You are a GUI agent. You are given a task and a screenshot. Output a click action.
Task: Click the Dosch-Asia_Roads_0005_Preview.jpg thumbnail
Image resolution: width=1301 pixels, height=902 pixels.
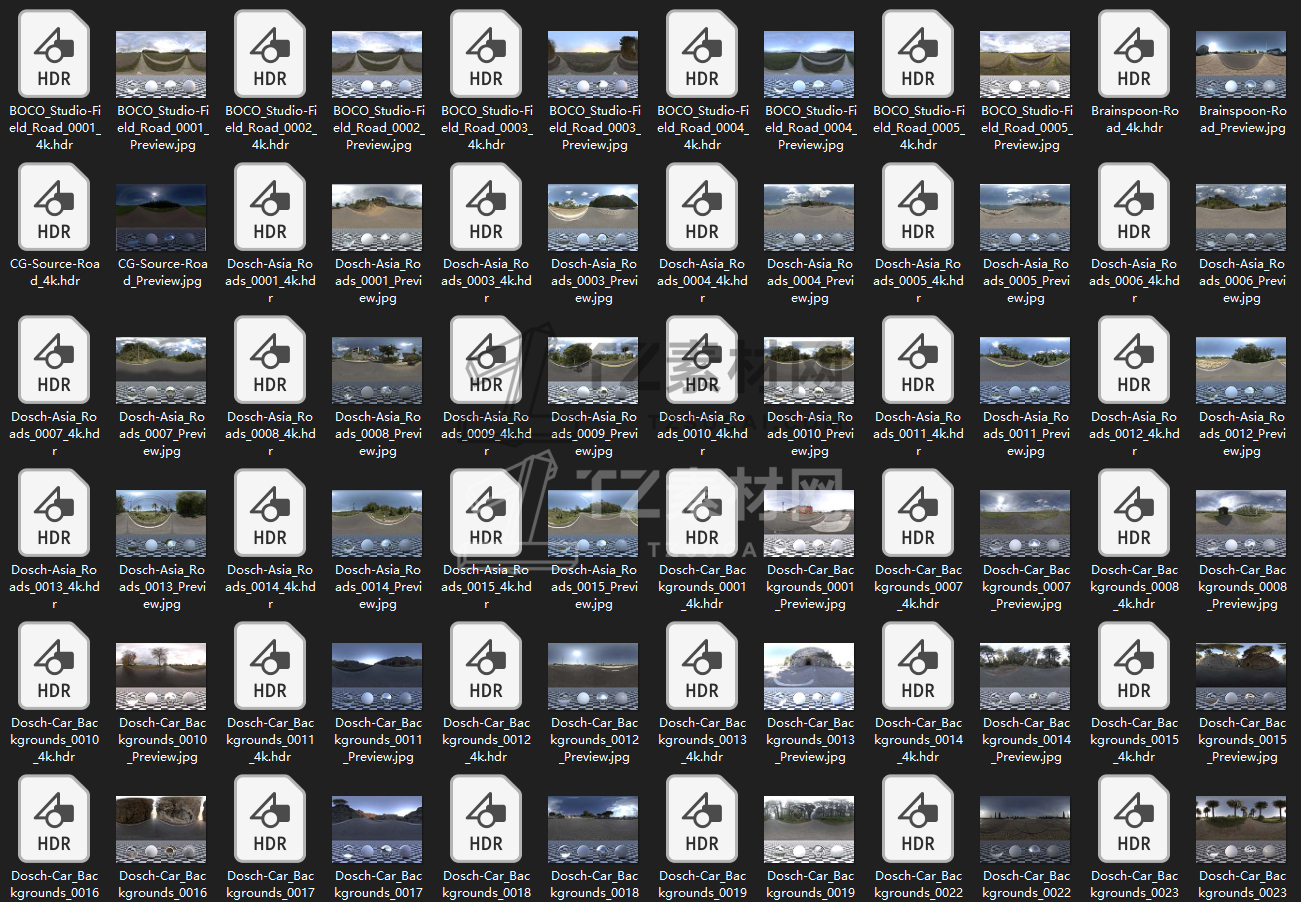click(x=1026, y=217)
